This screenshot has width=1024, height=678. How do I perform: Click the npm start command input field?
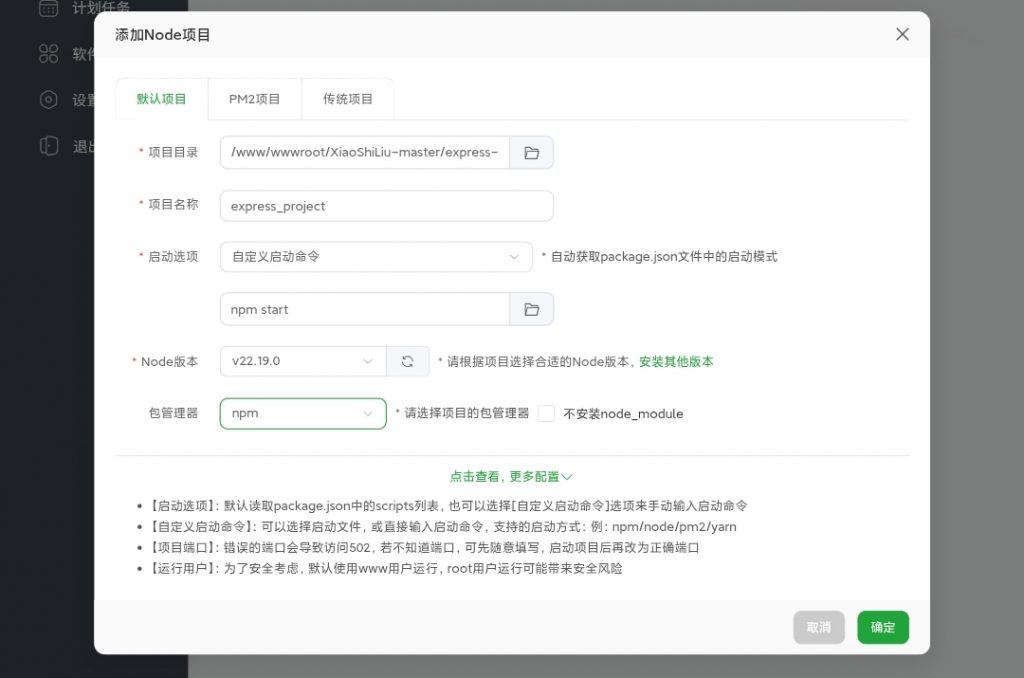click(x=364, y=309)
